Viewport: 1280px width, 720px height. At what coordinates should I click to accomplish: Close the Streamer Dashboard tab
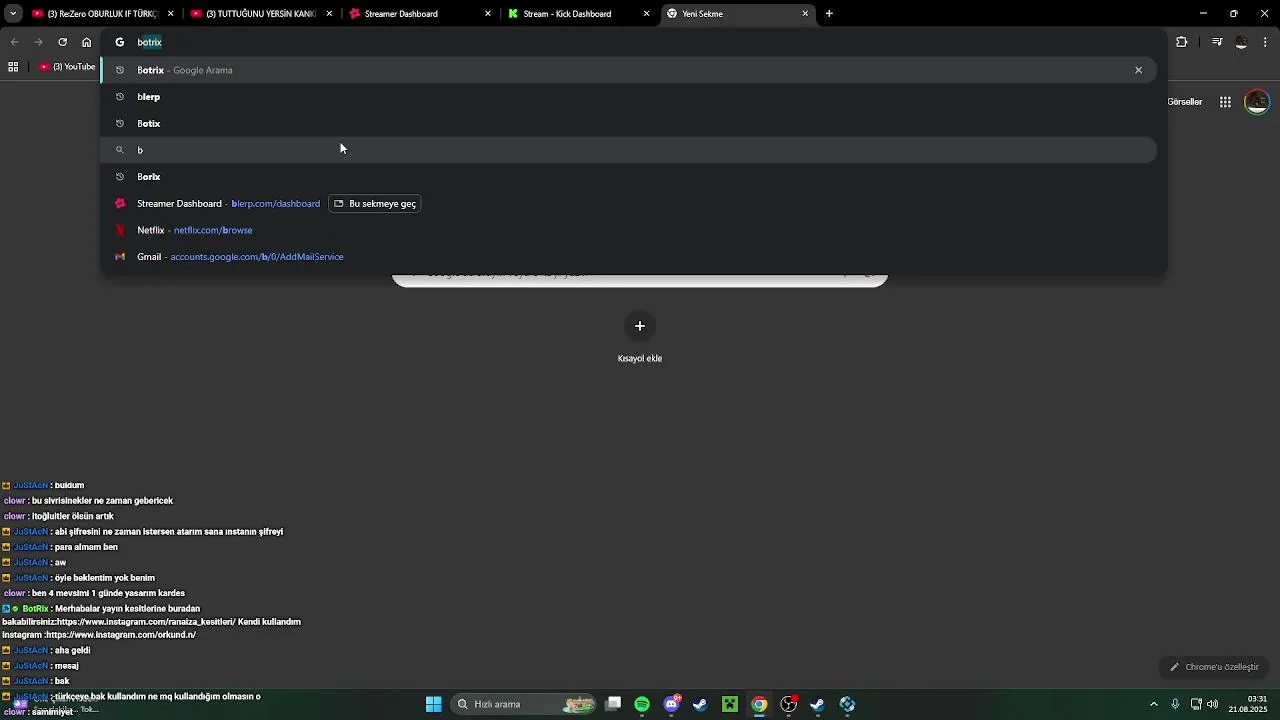pyautogui.click(x=488, y=14)
